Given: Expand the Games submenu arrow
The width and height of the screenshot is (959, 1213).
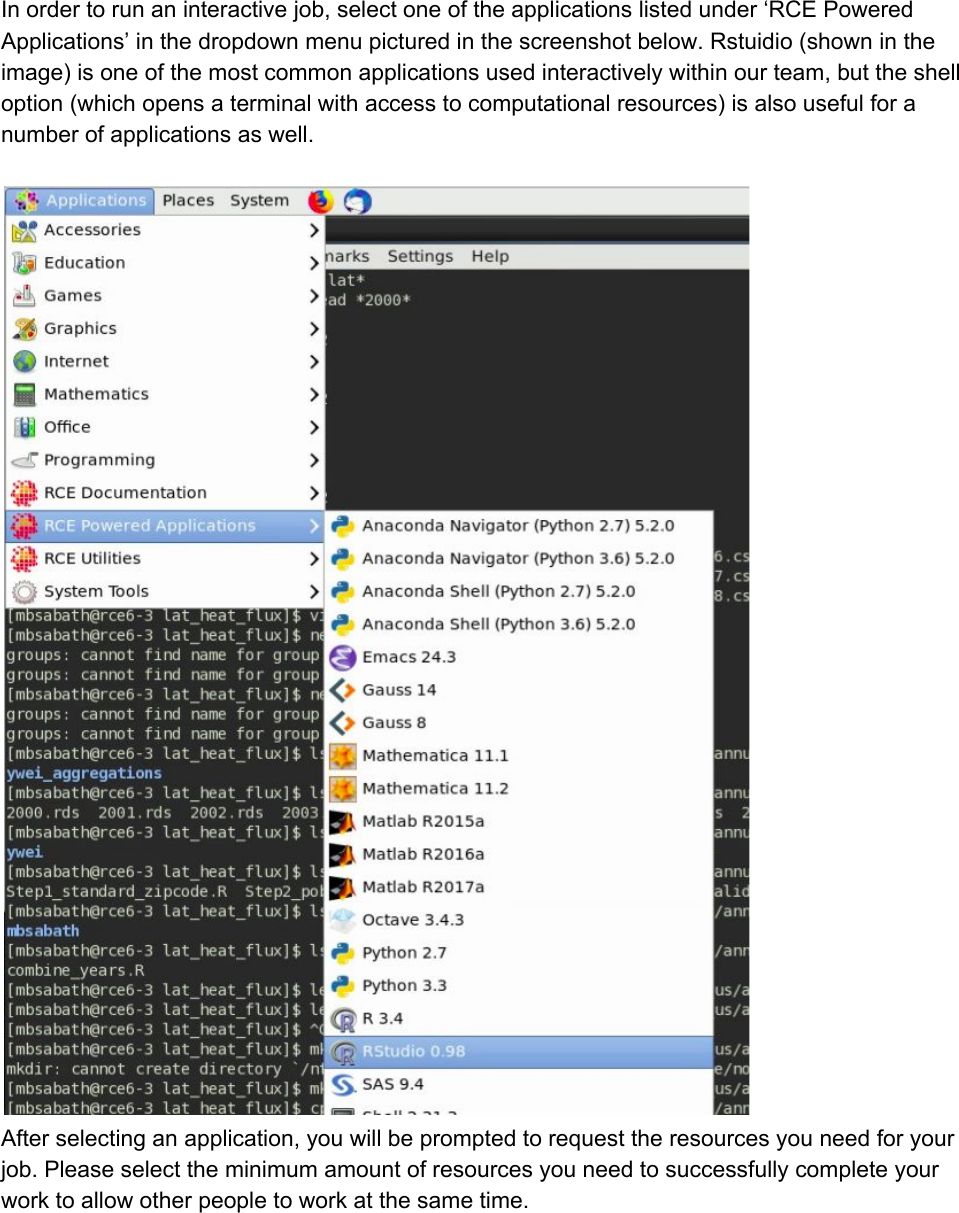Looking at the screenshot, I should tap(314, 296).
